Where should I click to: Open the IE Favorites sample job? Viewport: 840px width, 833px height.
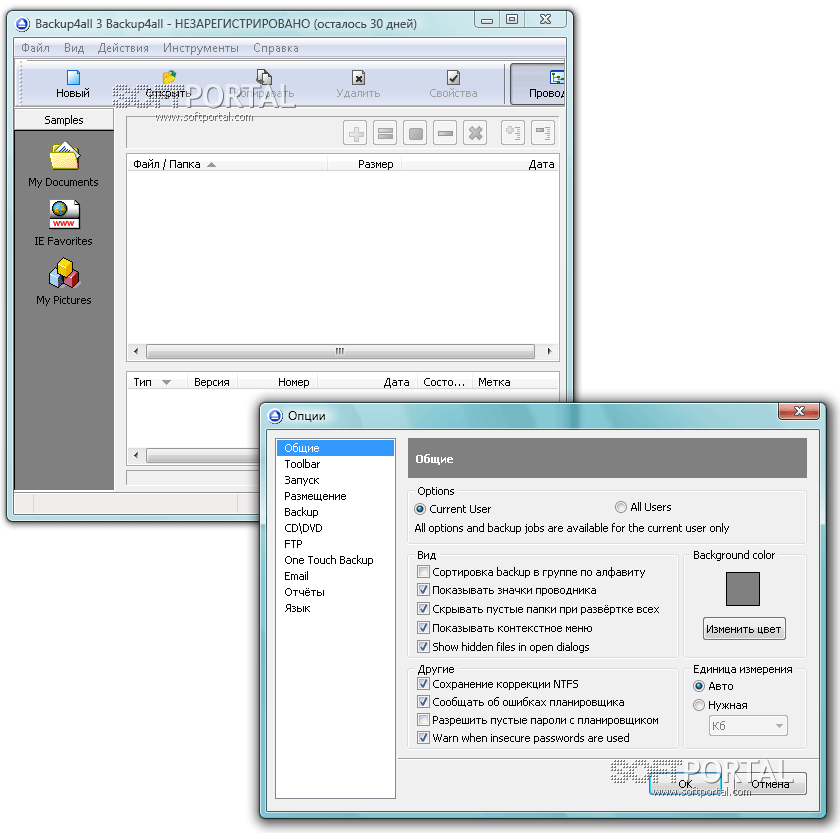[x=63, y=223]
